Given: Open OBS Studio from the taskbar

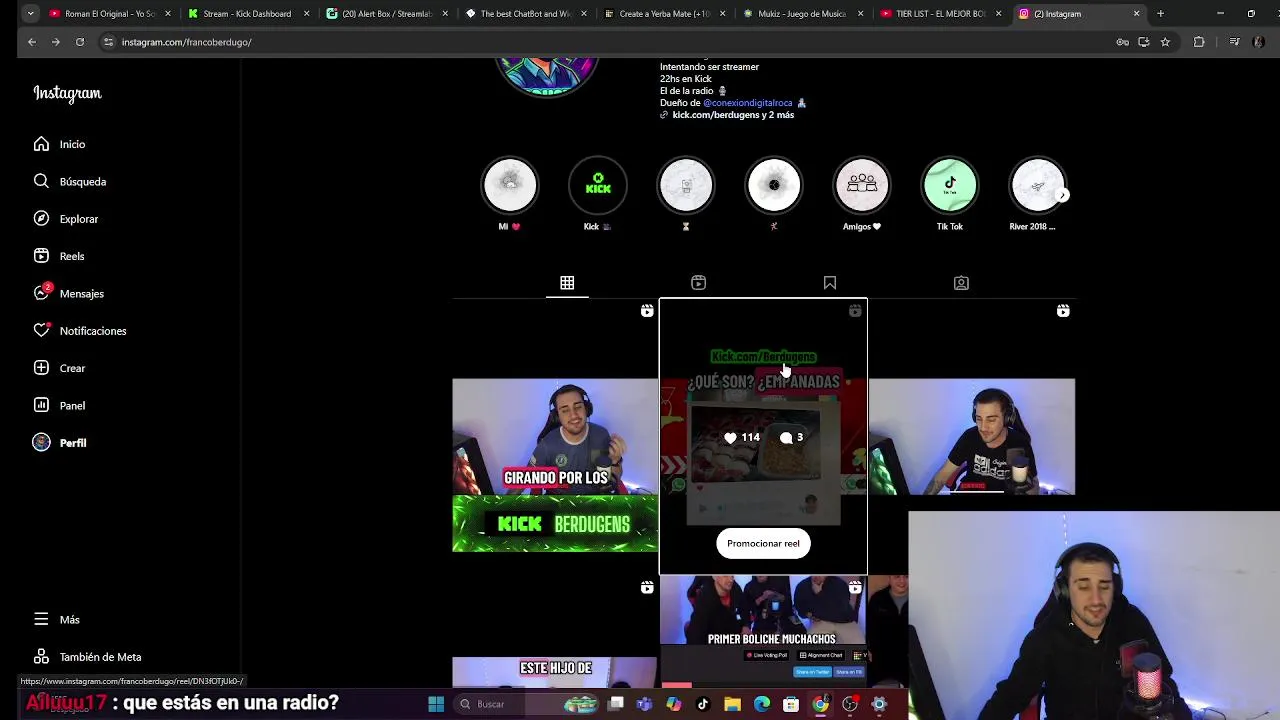Looking at the screenshot, I should [850, 704].
